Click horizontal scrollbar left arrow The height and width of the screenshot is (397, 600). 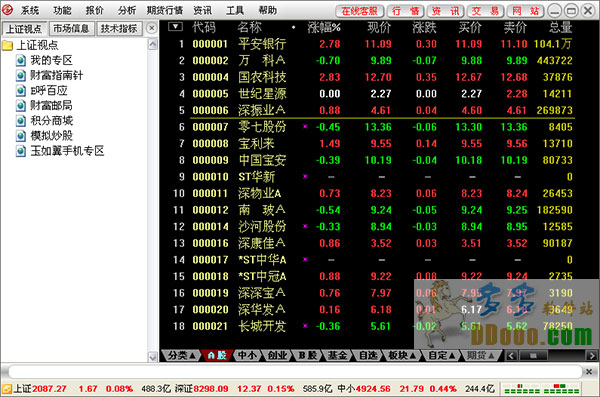[512, 356]
